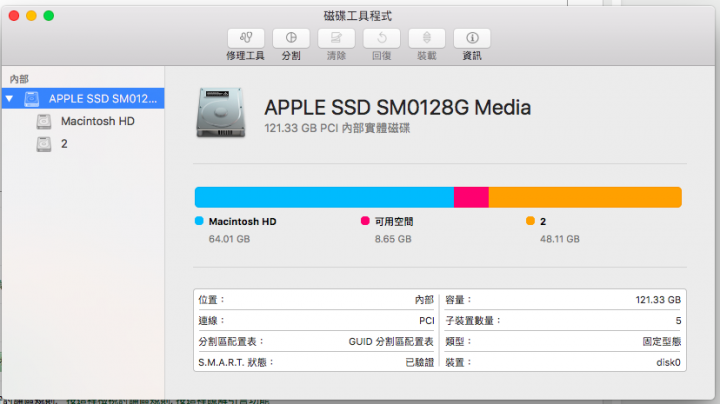Click the orange partition 2 bar segment
The image size is (720, 404).
pyautogui.click(x=585, y=197)
